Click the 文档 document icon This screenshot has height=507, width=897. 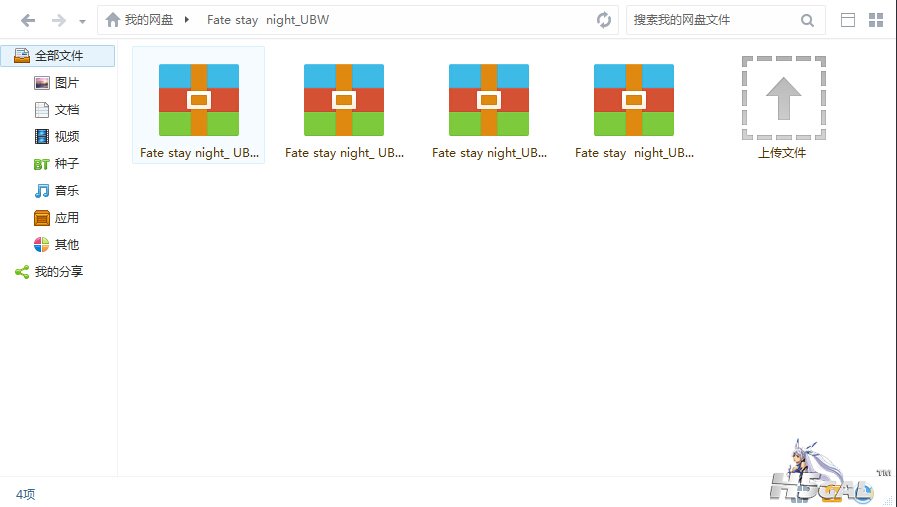point(42,110)
